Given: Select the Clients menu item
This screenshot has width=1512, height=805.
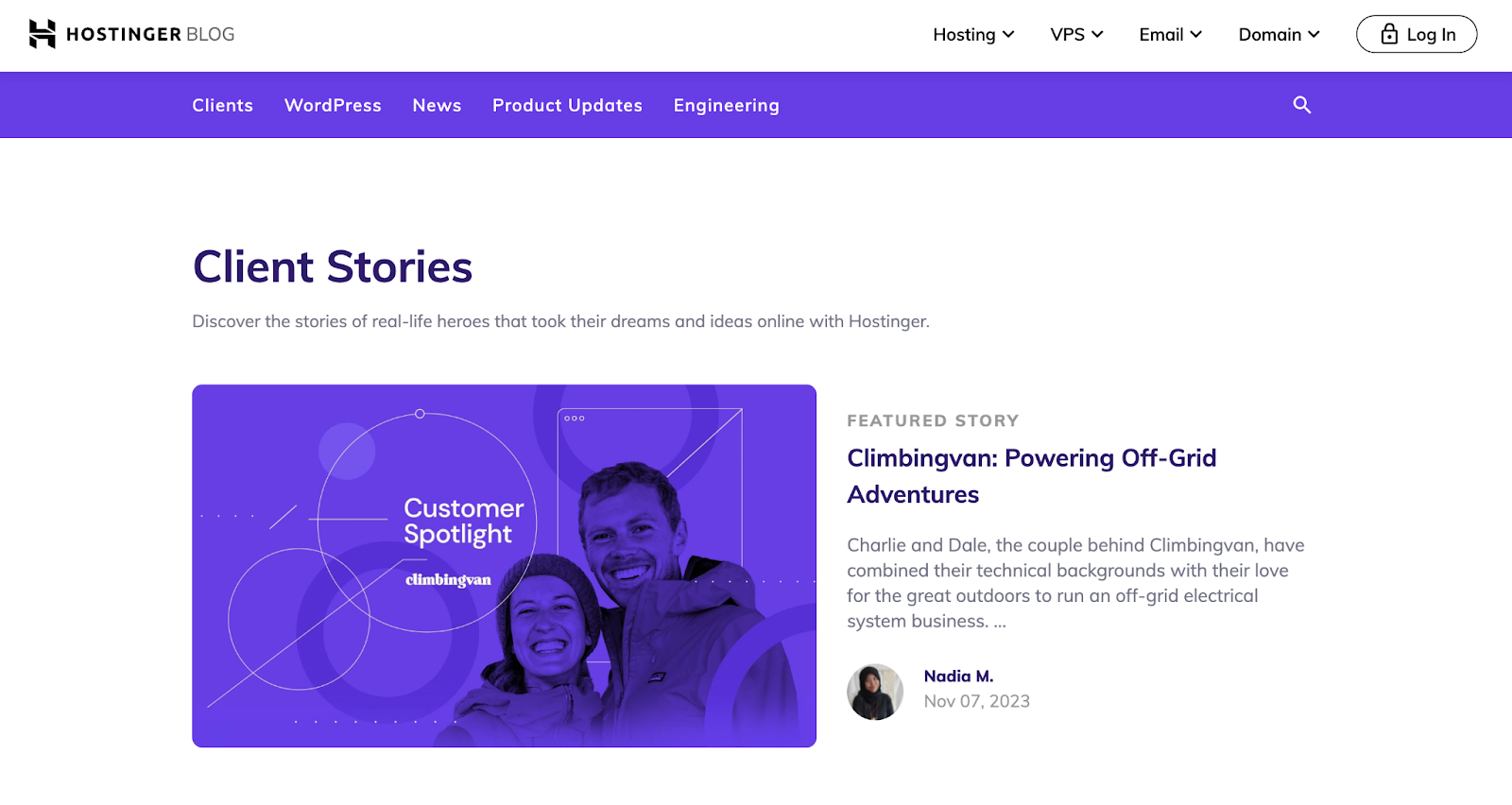Looking at the screenshot, I should (x=222, y=105).
